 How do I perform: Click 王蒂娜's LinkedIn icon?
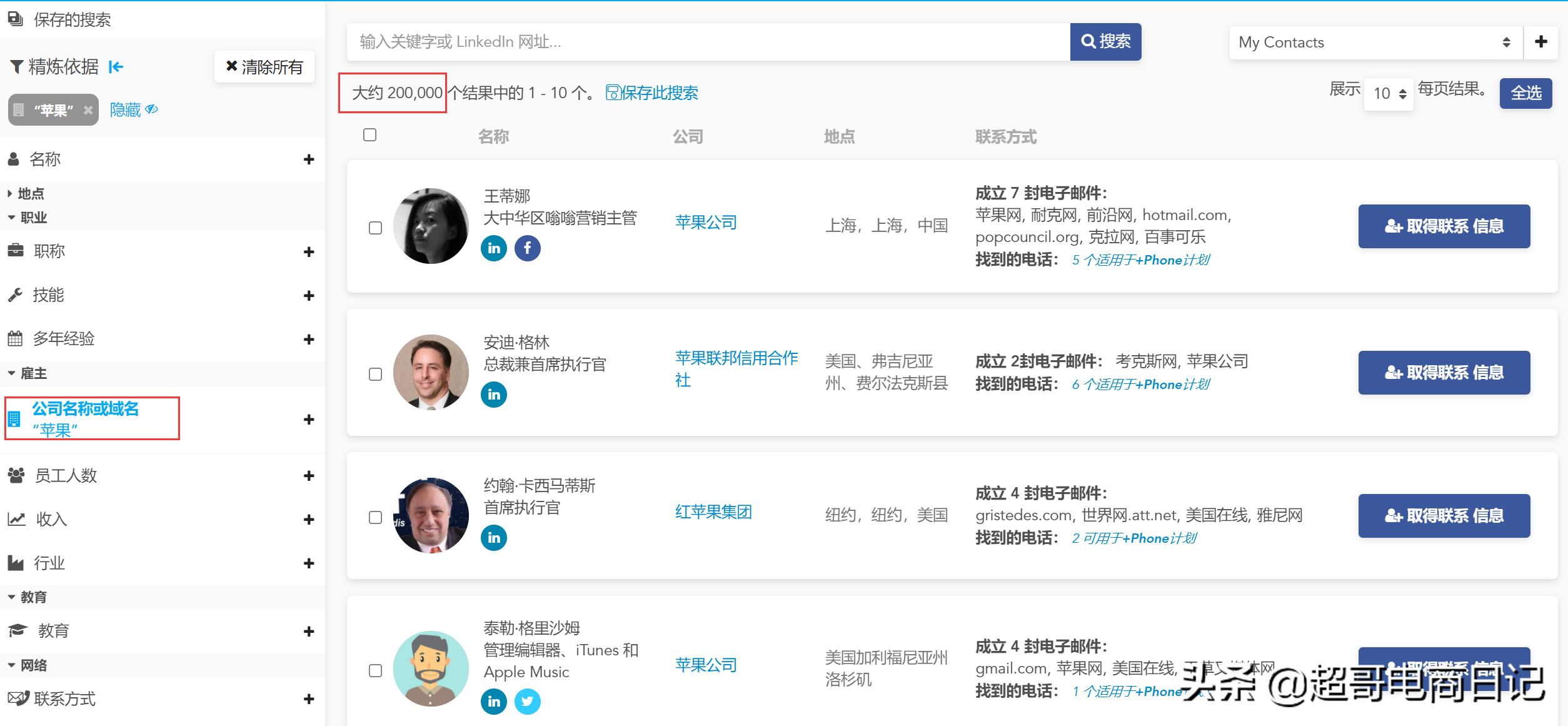point(493,248)
